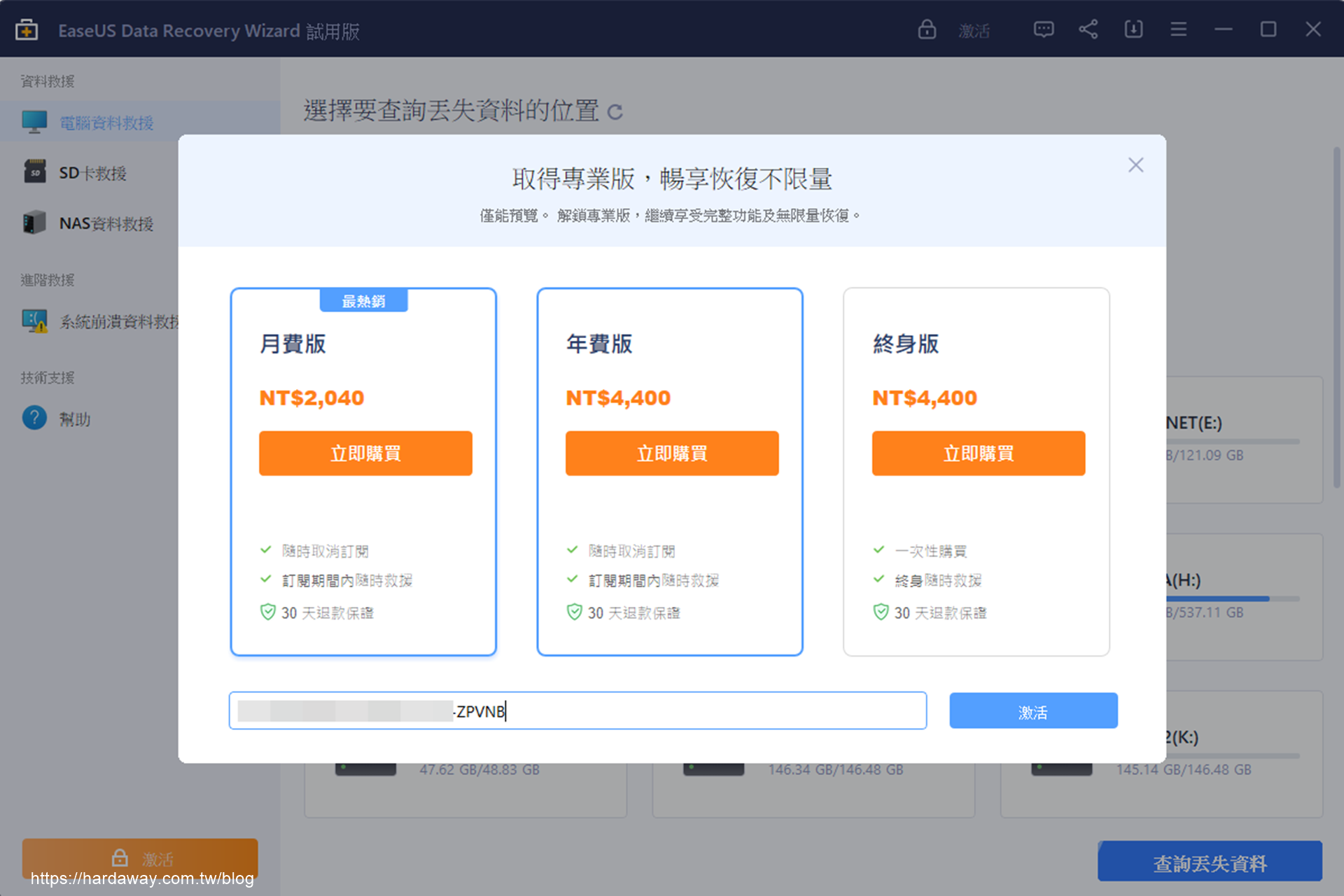Screen dimensions: 1344x896
Task: Click the license key input field
Action: 577,711
